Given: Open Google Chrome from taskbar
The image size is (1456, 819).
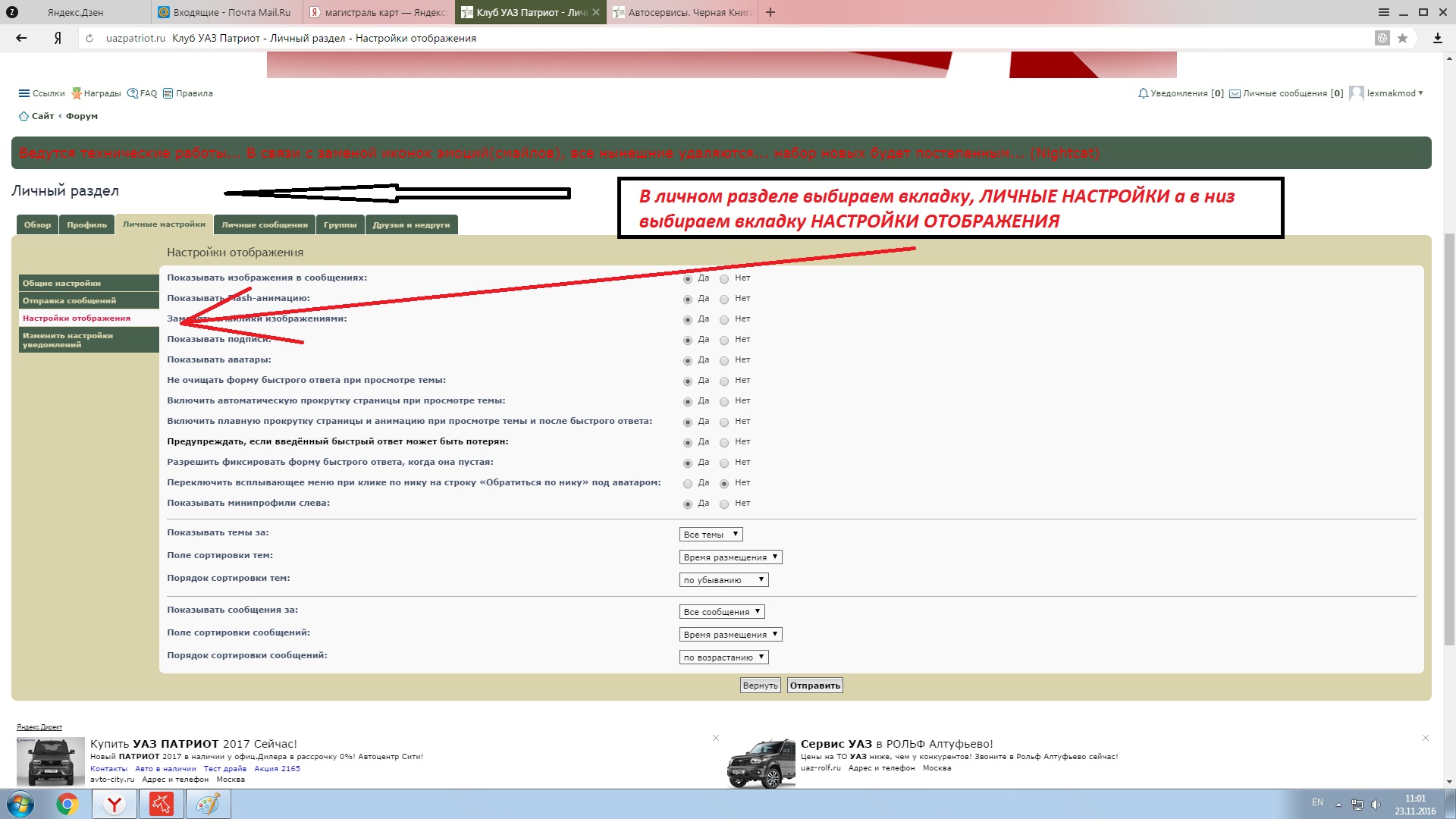Looking at the screenshot, I should click(67, 804).
